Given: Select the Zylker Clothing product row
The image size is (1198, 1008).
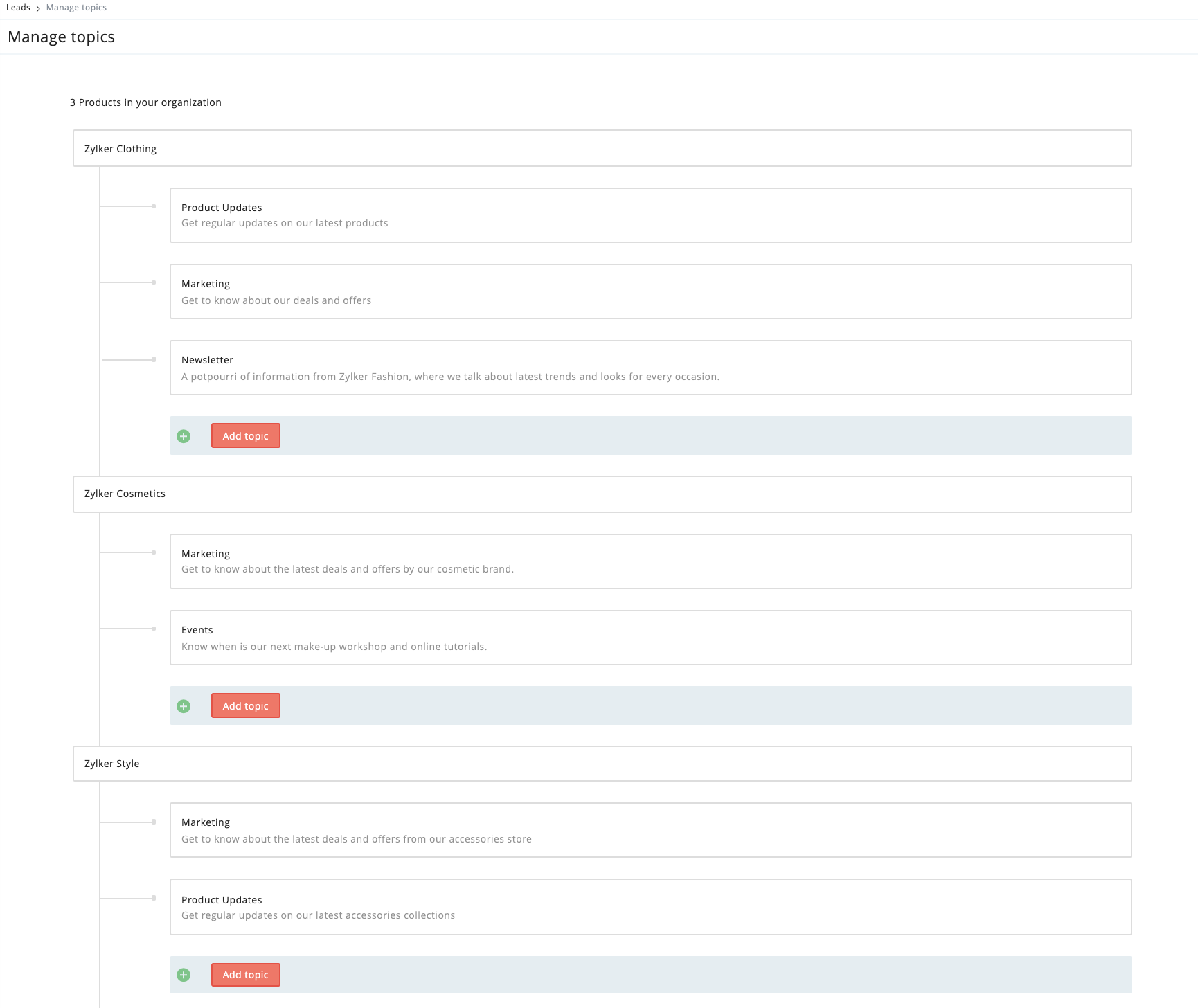Looking at the screenshot, I should point(602,149).
